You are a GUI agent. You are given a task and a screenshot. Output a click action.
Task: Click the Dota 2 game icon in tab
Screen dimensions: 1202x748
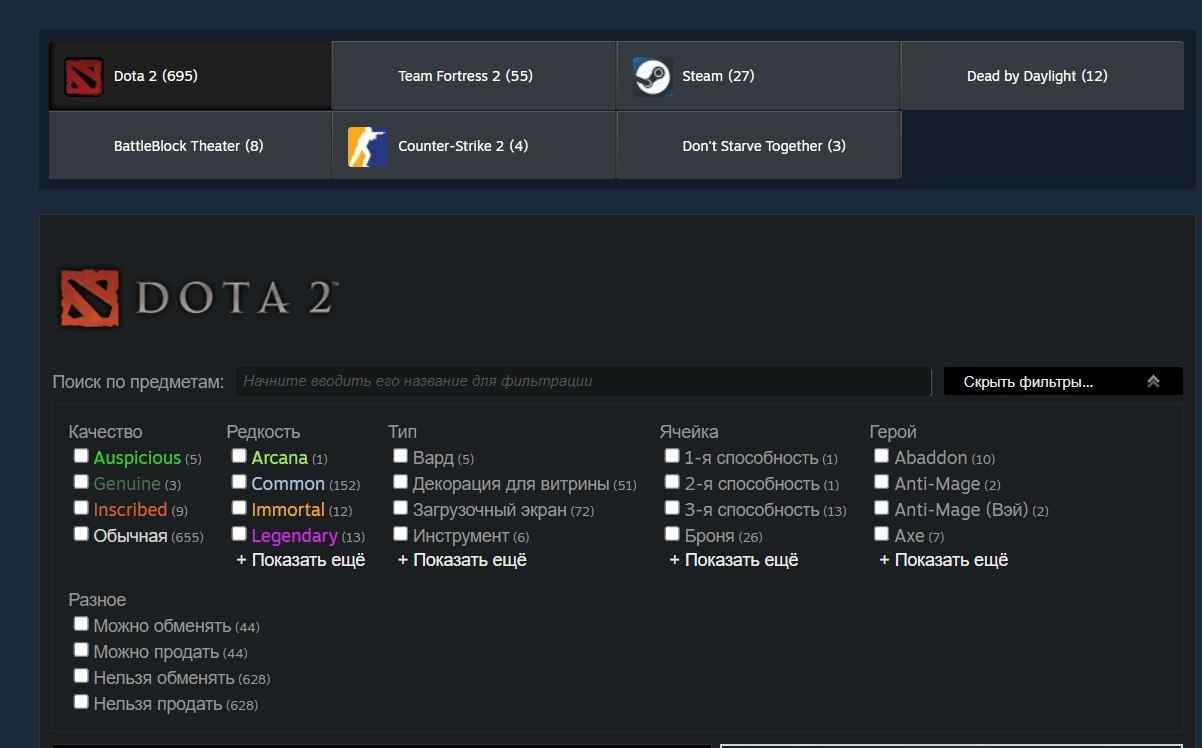tap(84, 76)
